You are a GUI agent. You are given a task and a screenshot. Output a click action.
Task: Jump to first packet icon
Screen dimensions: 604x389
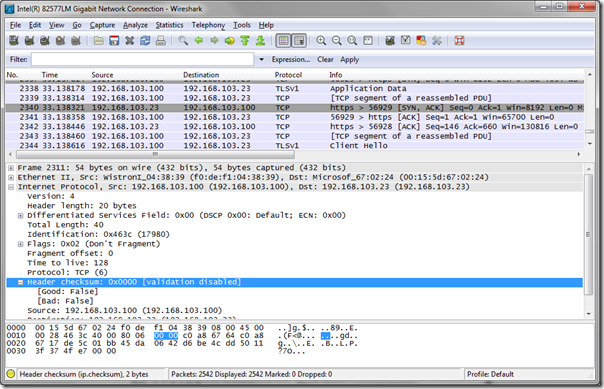tap(245, 40)
